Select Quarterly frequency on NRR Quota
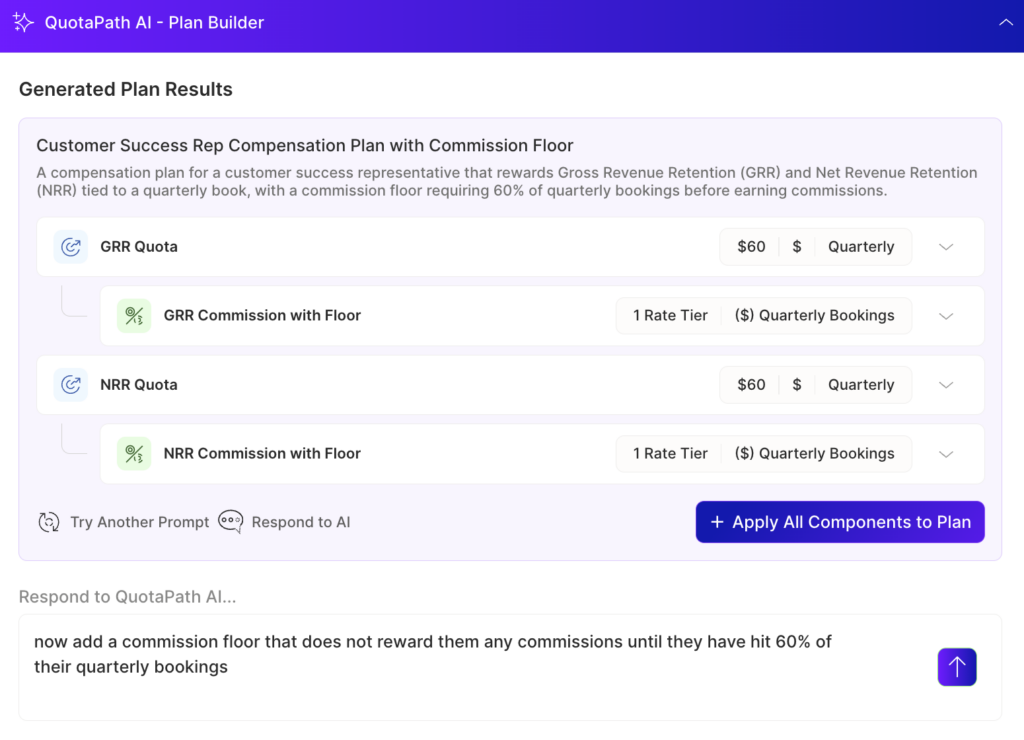1024x740 pixels. click(862, 384)
